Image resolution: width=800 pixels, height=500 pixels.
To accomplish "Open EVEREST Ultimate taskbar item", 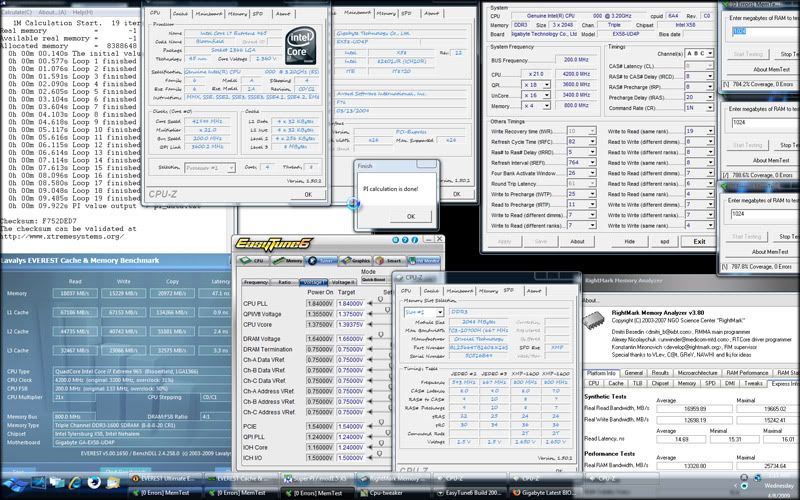I will click(x=165, y=479).
